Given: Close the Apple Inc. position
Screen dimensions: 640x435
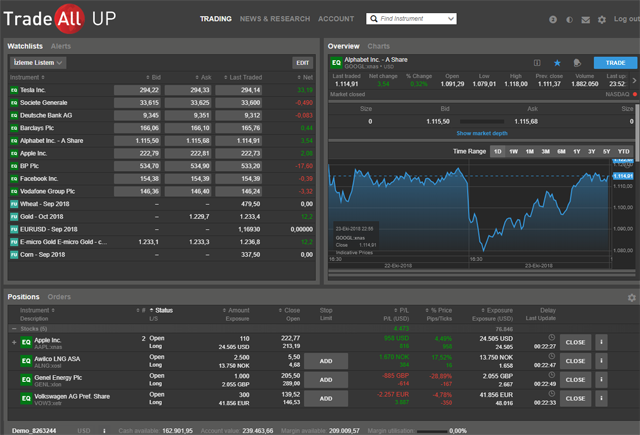Looking at the screenshot, I should tap(575, 342).
